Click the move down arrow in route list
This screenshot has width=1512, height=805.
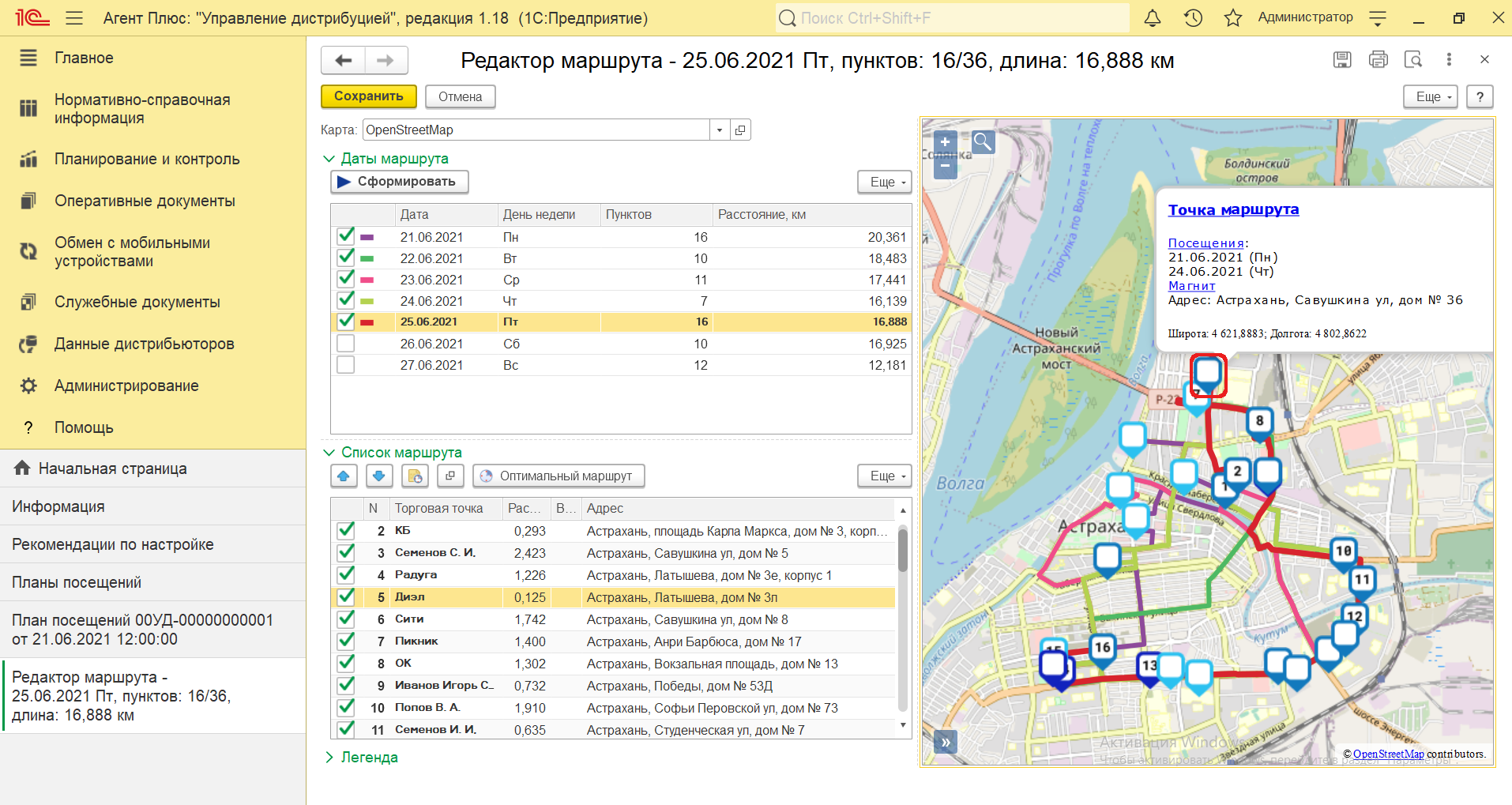[379, 476]
